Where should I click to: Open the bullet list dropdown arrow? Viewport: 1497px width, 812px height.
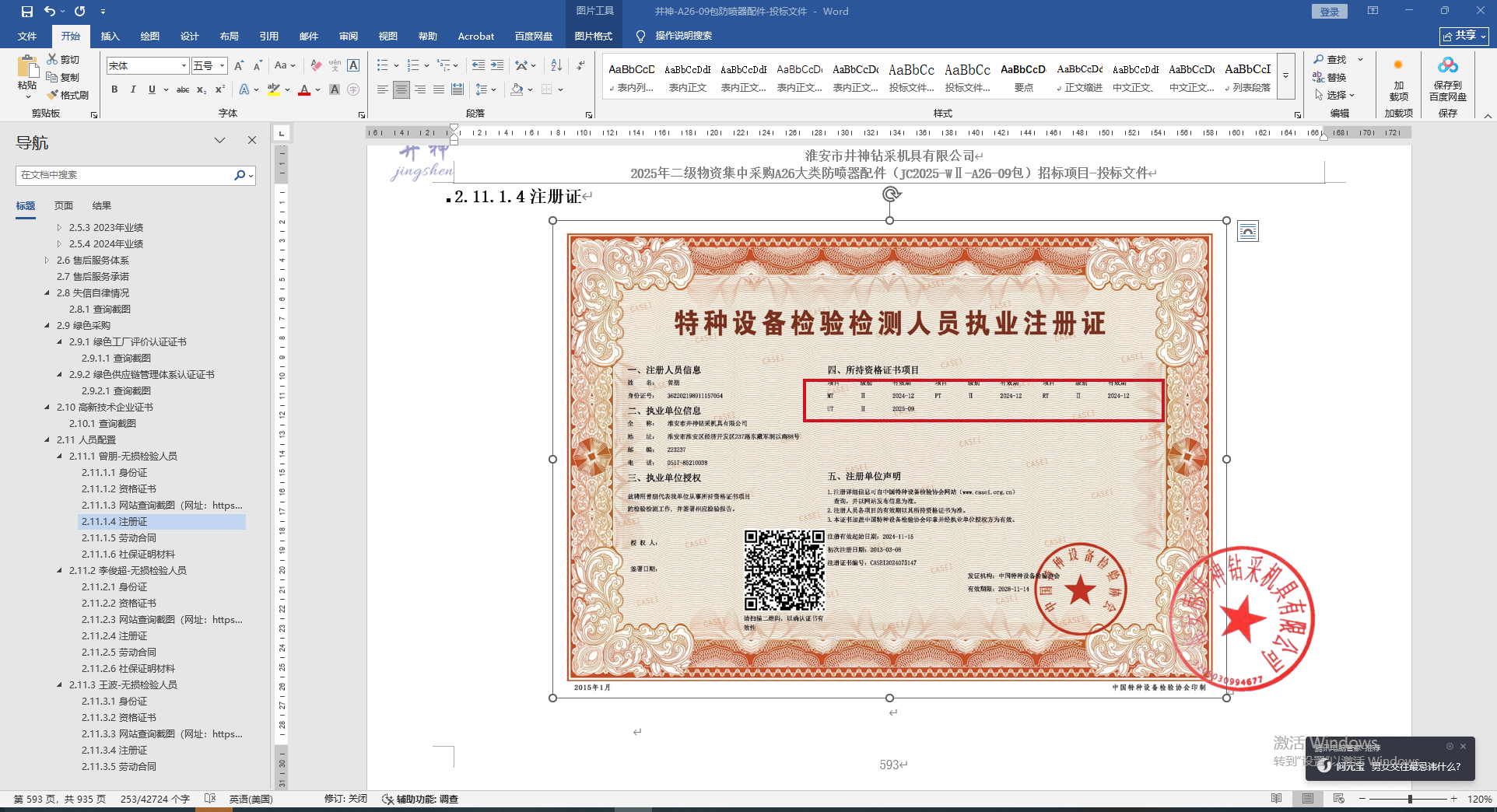tap(396, 65)
